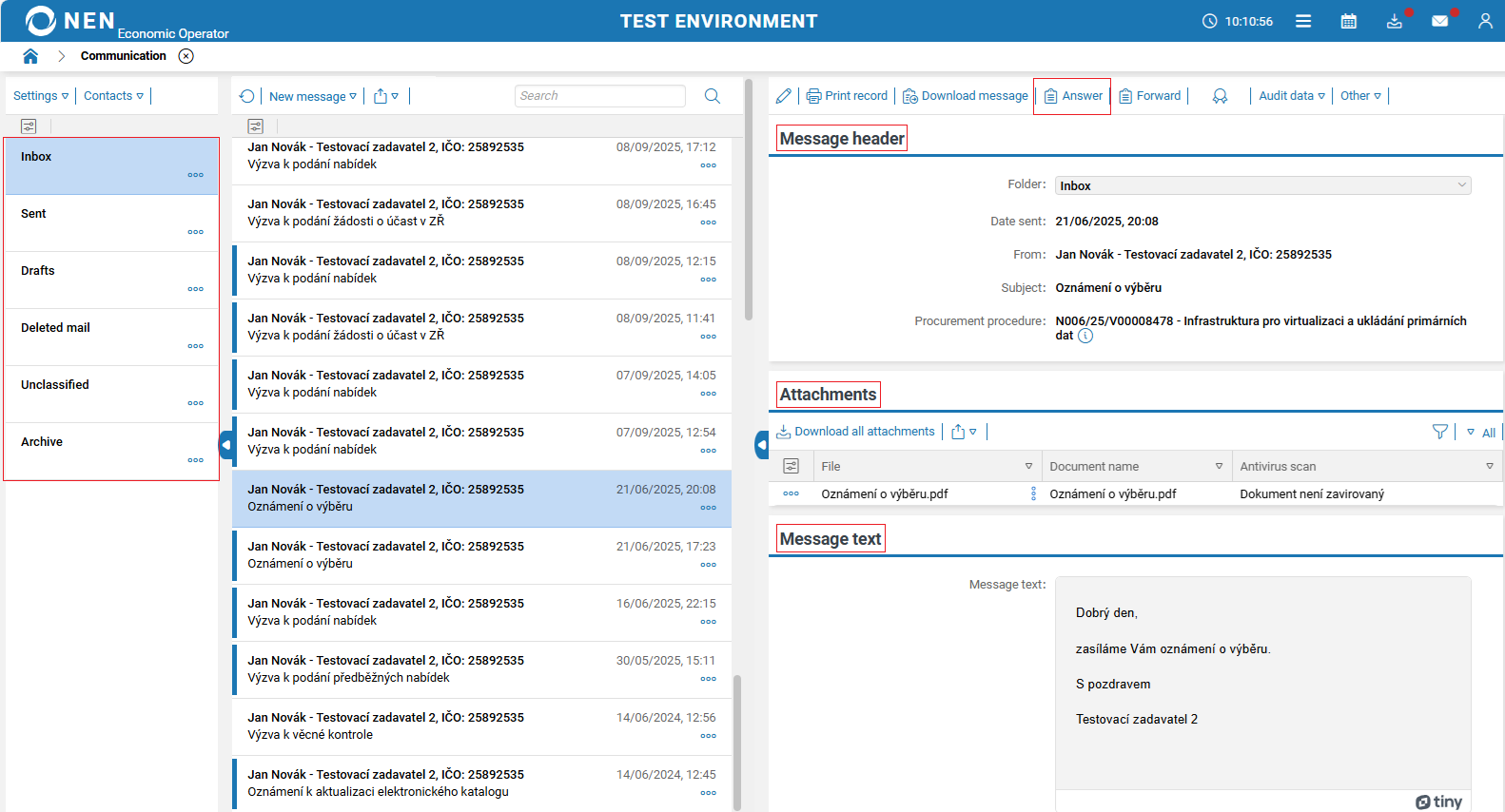Open the downloads tray icon

coord(1395,21)
